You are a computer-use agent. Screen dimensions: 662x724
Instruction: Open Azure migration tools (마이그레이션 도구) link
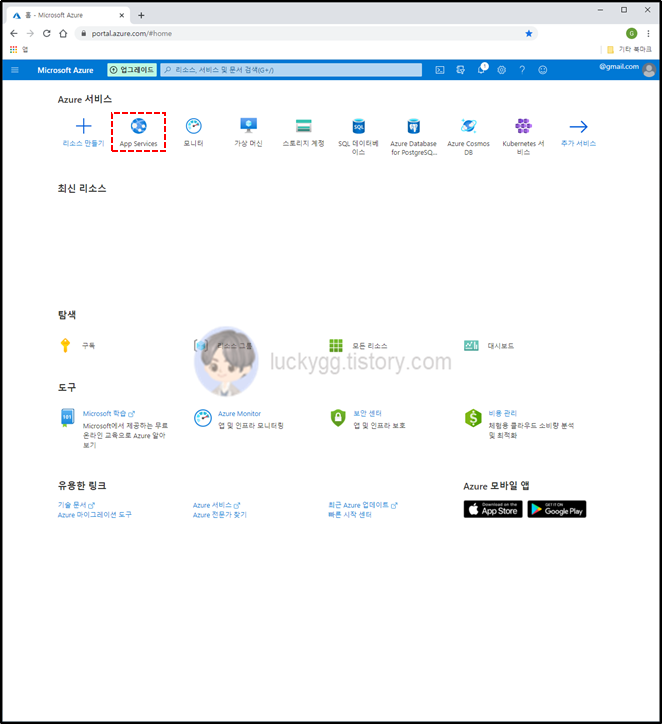(95, 515)
